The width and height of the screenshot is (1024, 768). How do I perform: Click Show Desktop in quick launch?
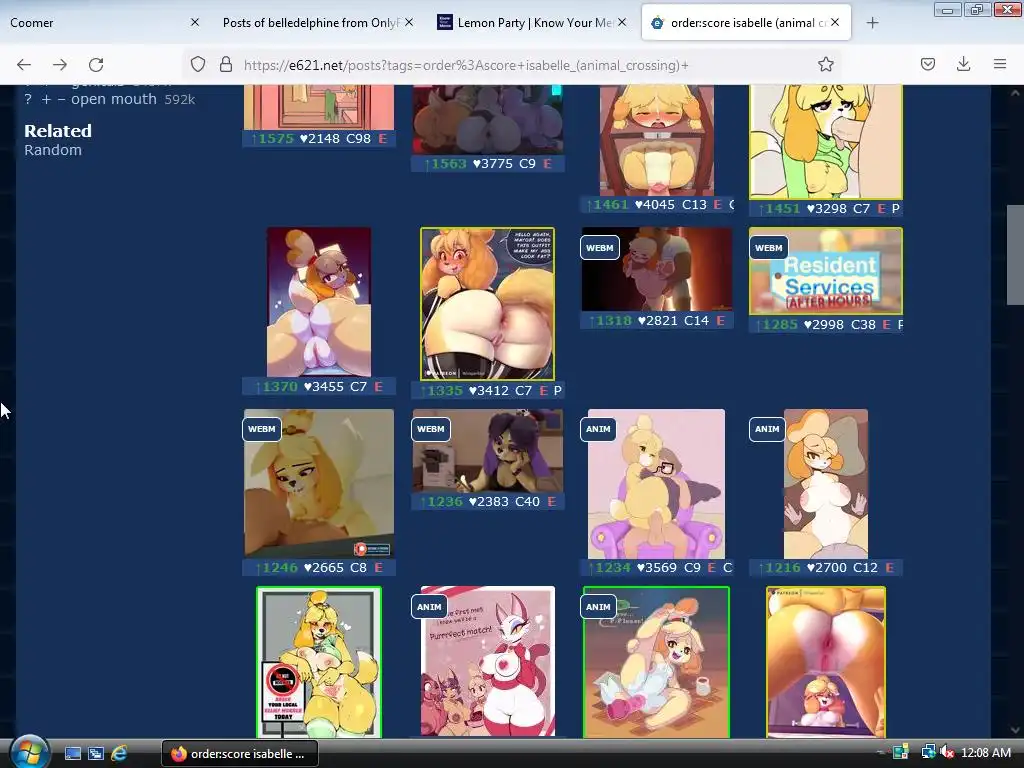coord(72,754)
